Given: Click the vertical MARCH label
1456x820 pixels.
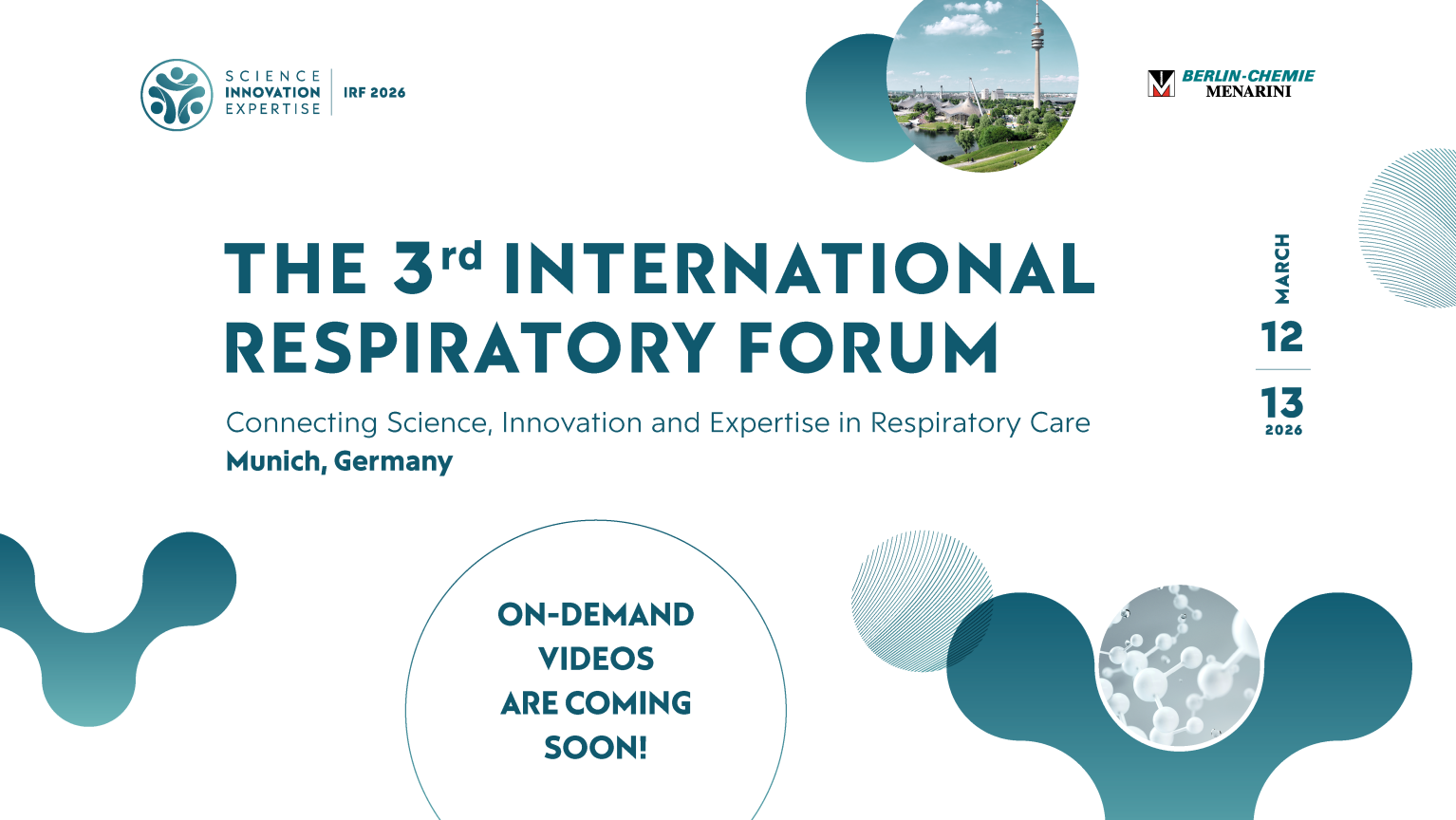Looking at the screenshot, I should pos(1282,269).
